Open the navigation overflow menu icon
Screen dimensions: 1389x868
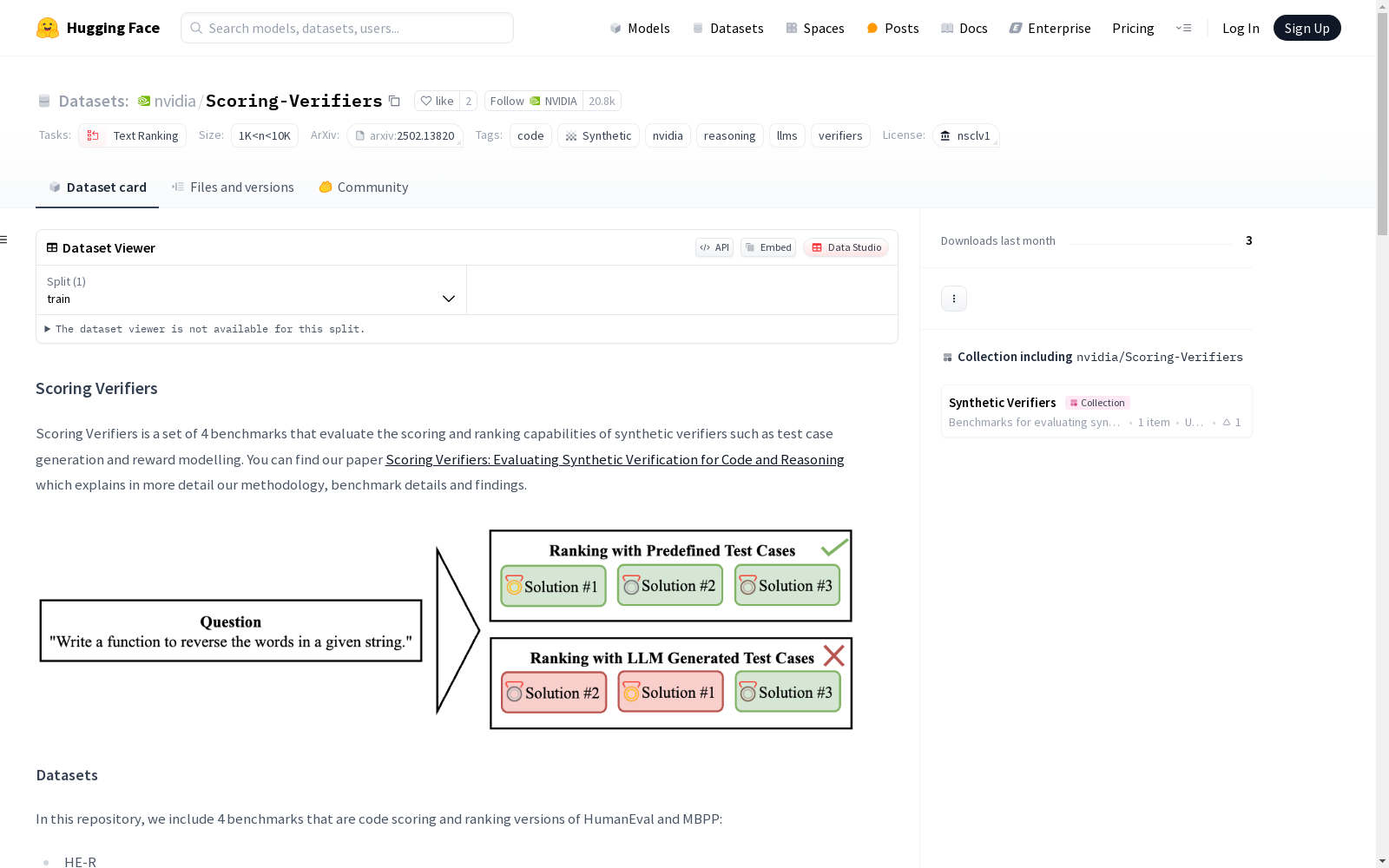(1183, 28)
